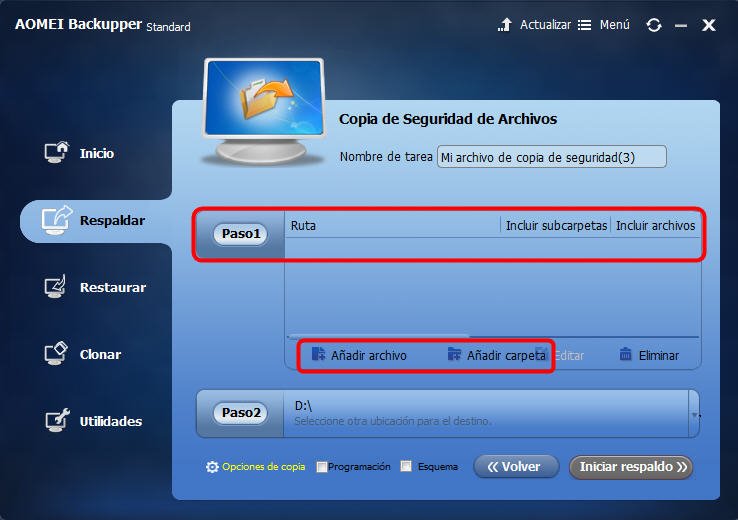Click the Iniciar respaldo button
738x520 pixels.
coord(631,467)
